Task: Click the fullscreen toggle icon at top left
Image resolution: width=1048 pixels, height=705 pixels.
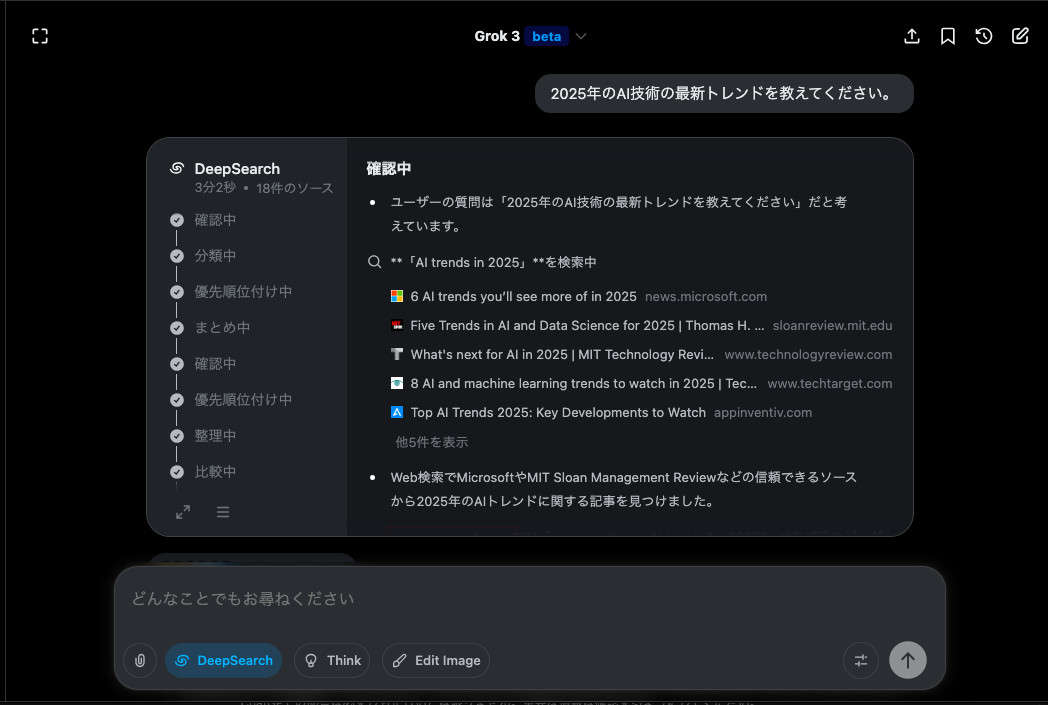Action: pos(40,36)
